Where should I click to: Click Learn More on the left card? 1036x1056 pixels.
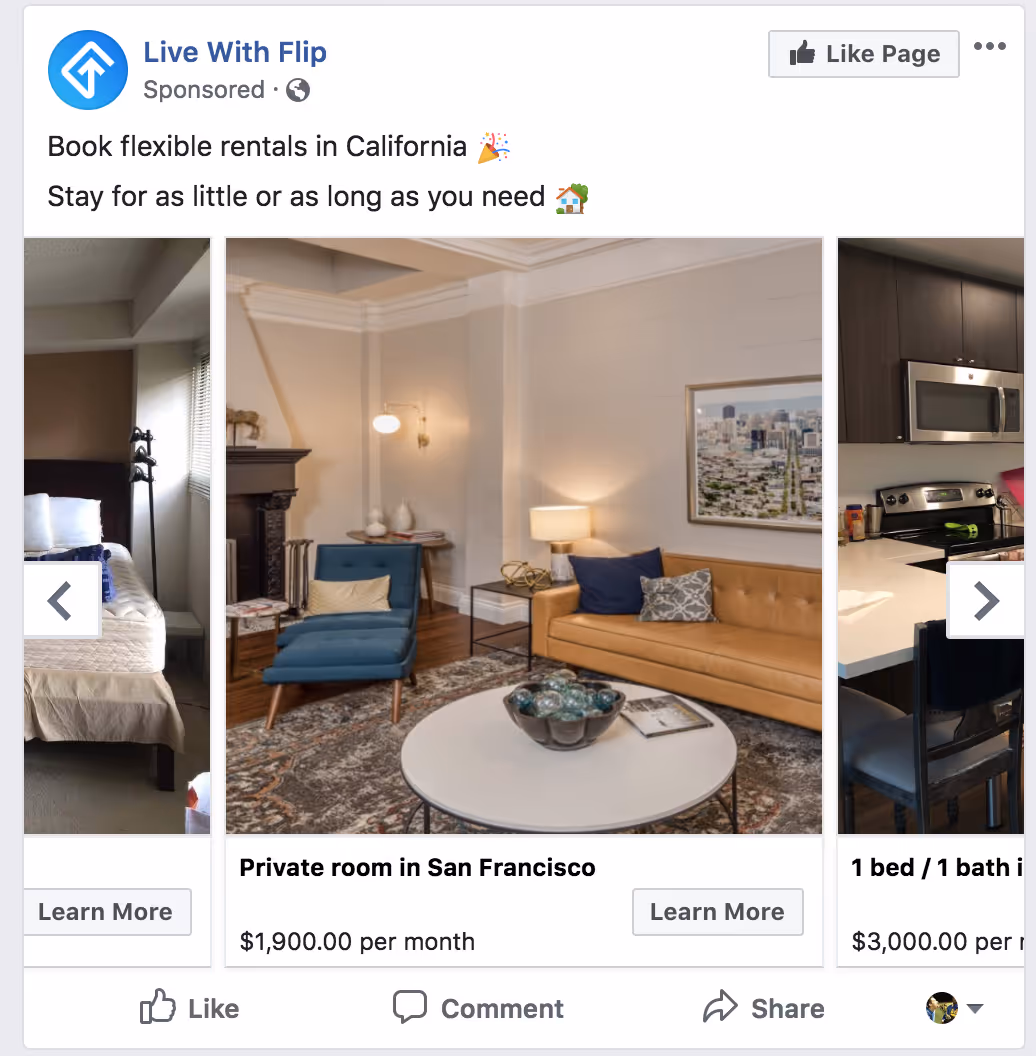(107, 912)
